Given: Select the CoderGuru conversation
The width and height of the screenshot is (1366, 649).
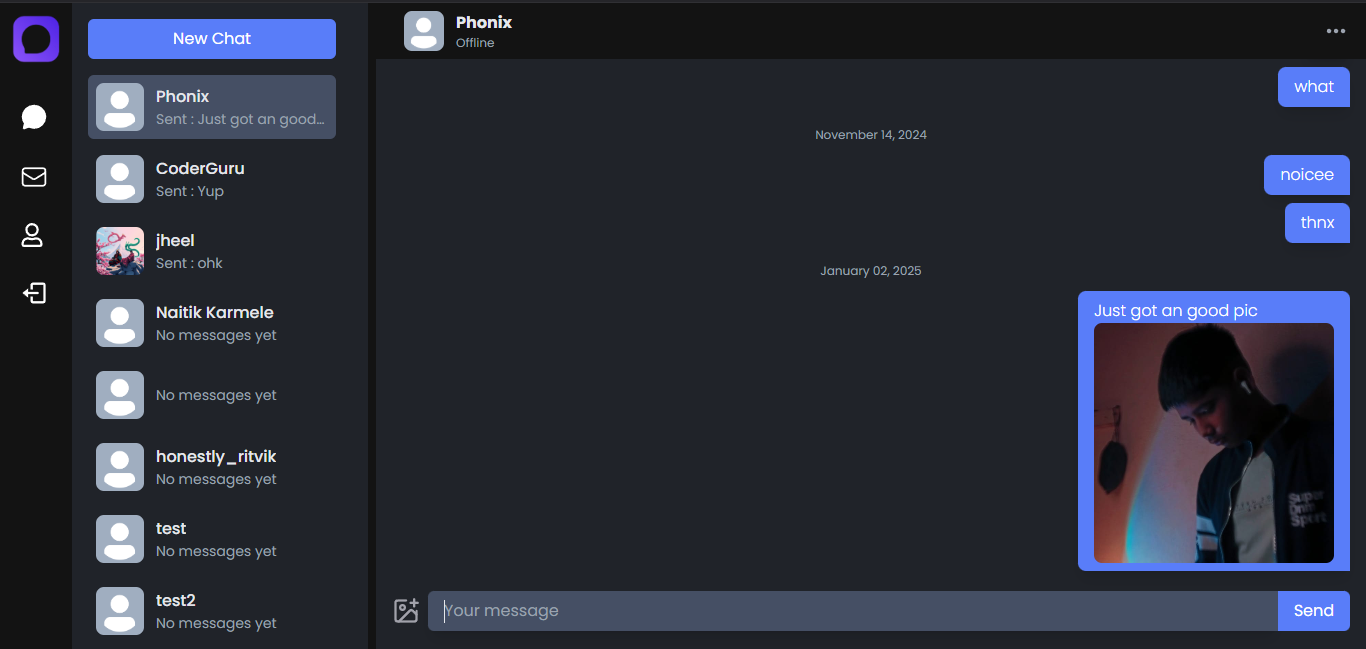Looking at the screenshot, I should click(x=212, y=179).
